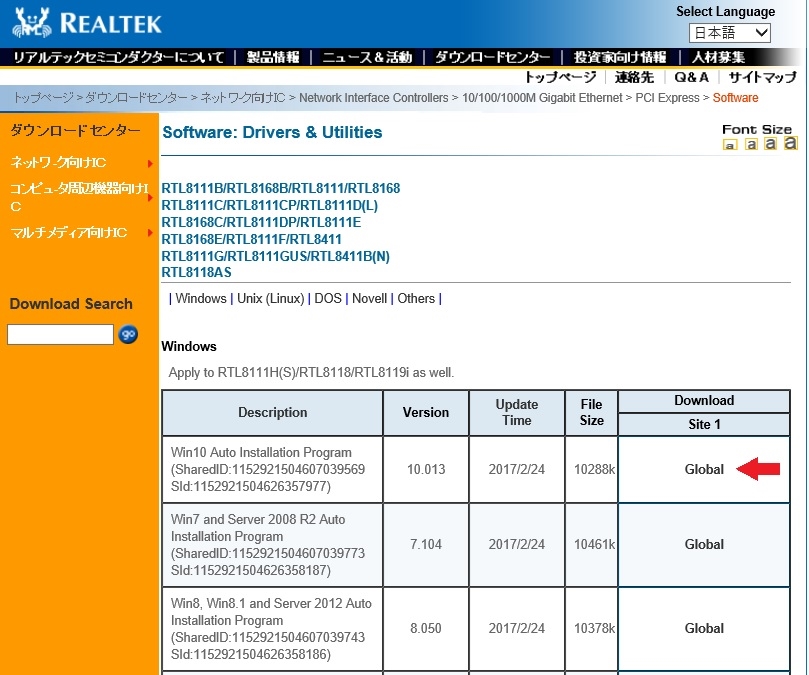
Task: Open 連絡先 link
Action: [634, 77]
